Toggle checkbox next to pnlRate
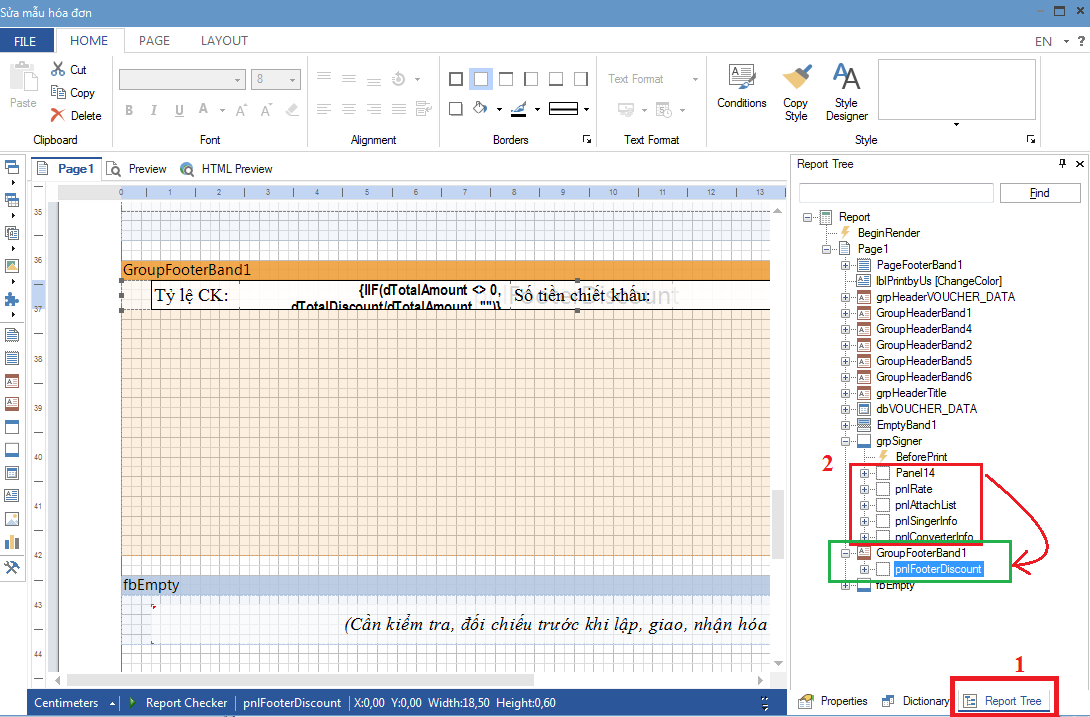The height and width of the screenshot is (717, 1090). pos(883,489)
